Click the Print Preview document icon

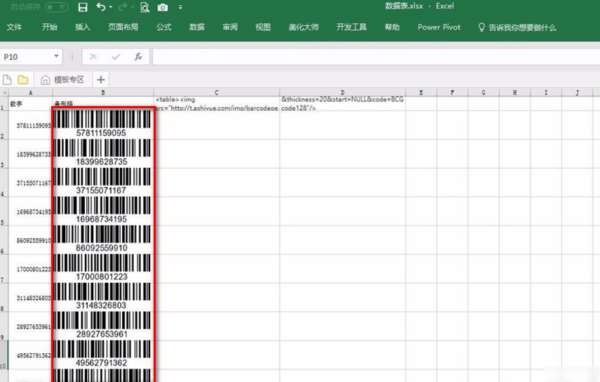(x=145, y=7)
